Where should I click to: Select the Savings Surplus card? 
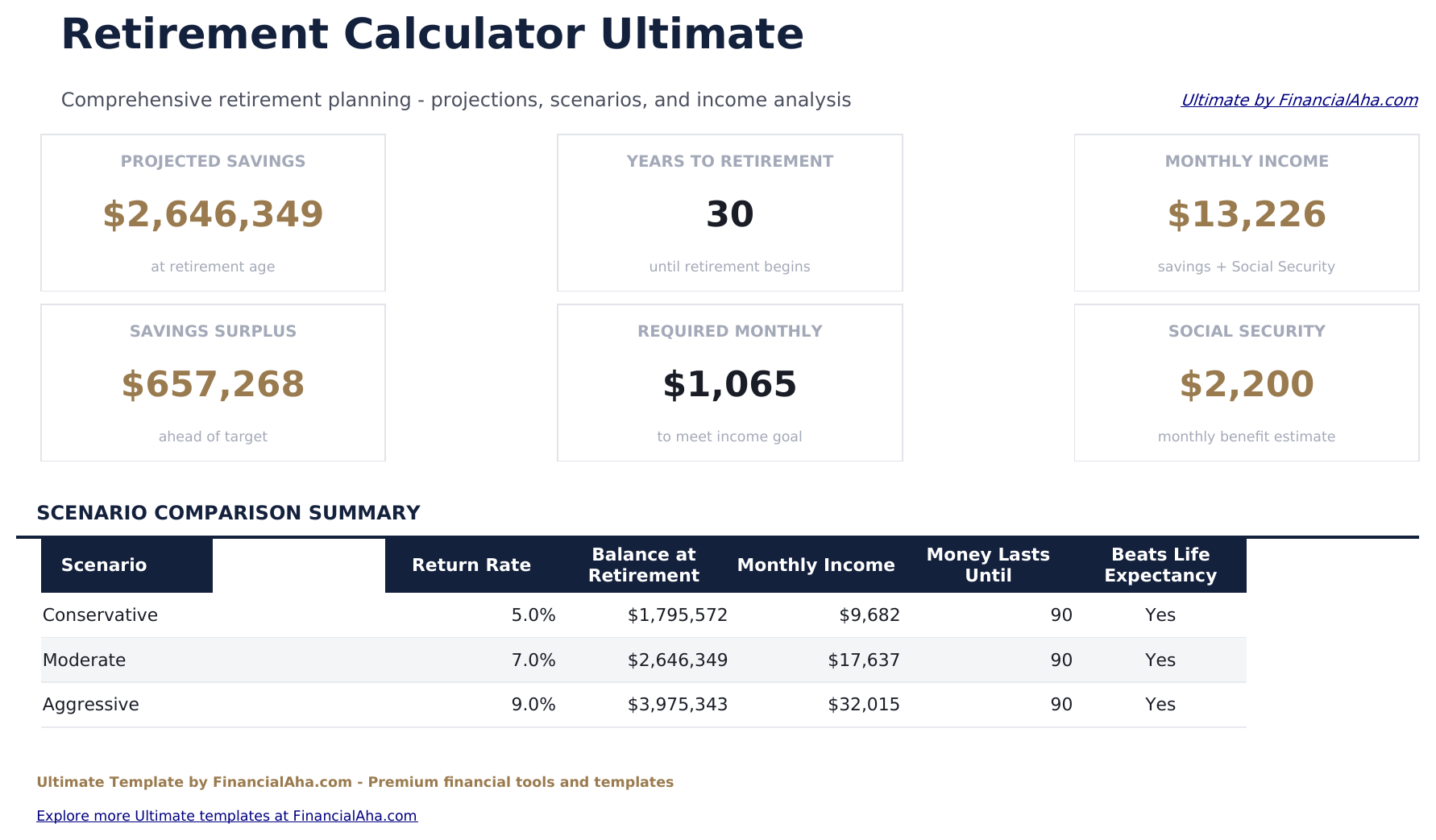[x=212, y=383]
